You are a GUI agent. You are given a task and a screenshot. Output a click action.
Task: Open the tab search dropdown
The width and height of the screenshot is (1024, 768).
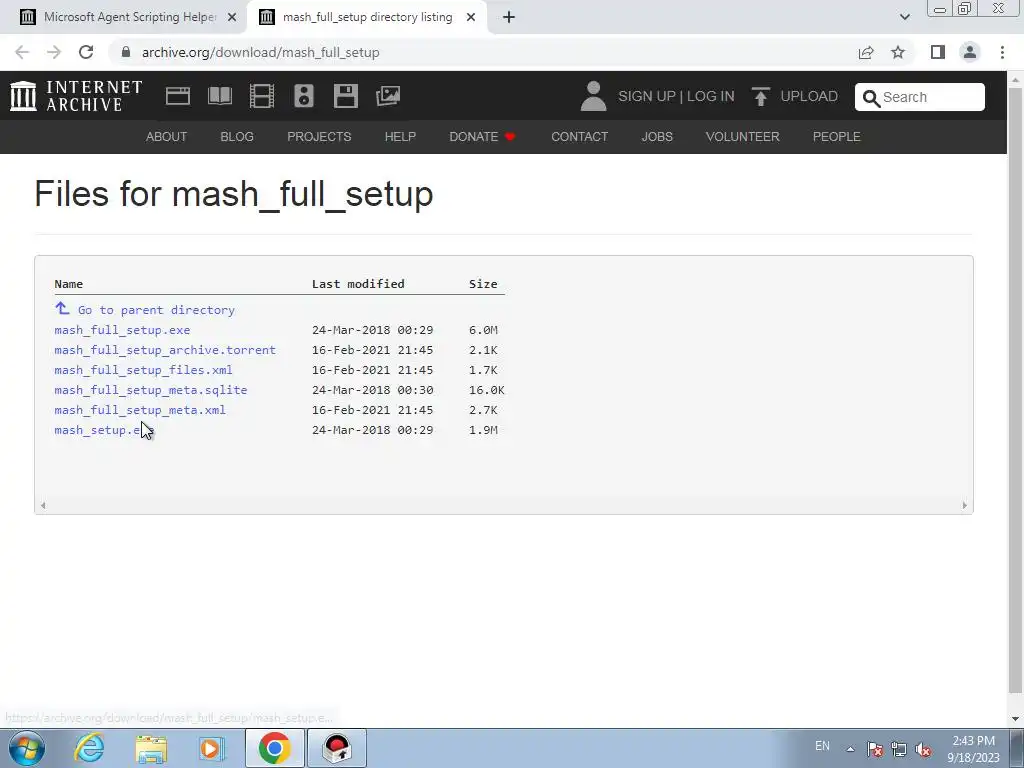pyautogui.click(x=904, y=17)
